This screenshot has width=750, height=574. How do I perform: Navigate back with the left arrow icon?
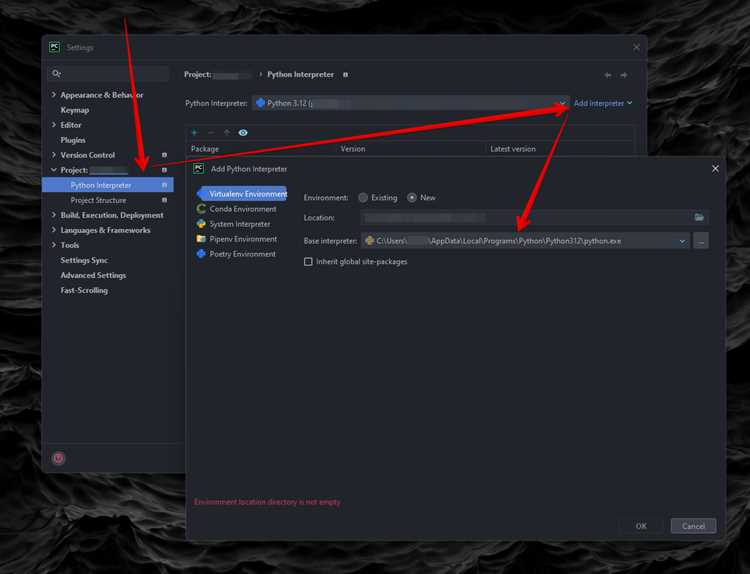607,75
